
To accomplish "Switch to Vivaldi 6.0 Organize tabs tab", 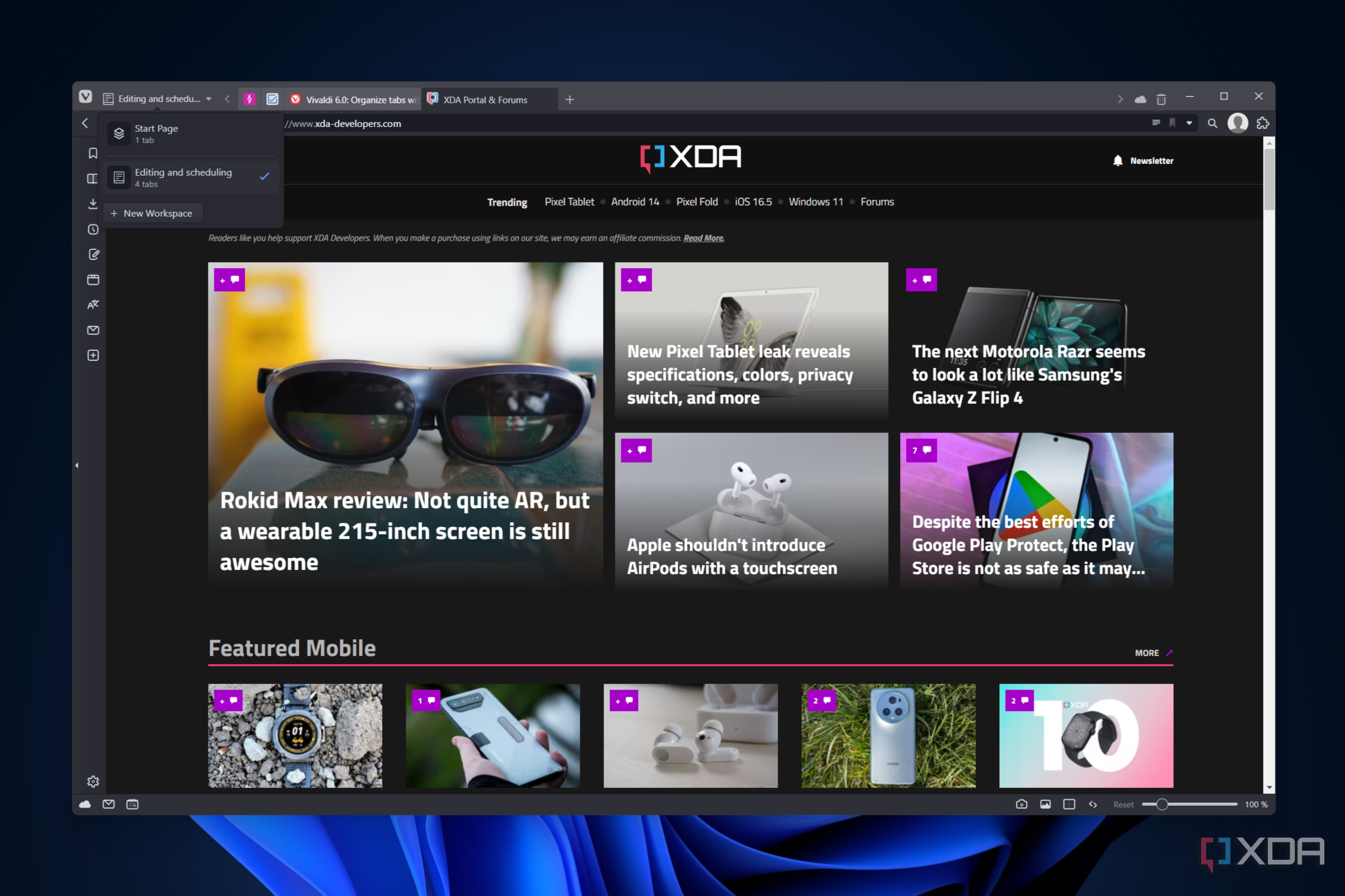I will (353, 99).
